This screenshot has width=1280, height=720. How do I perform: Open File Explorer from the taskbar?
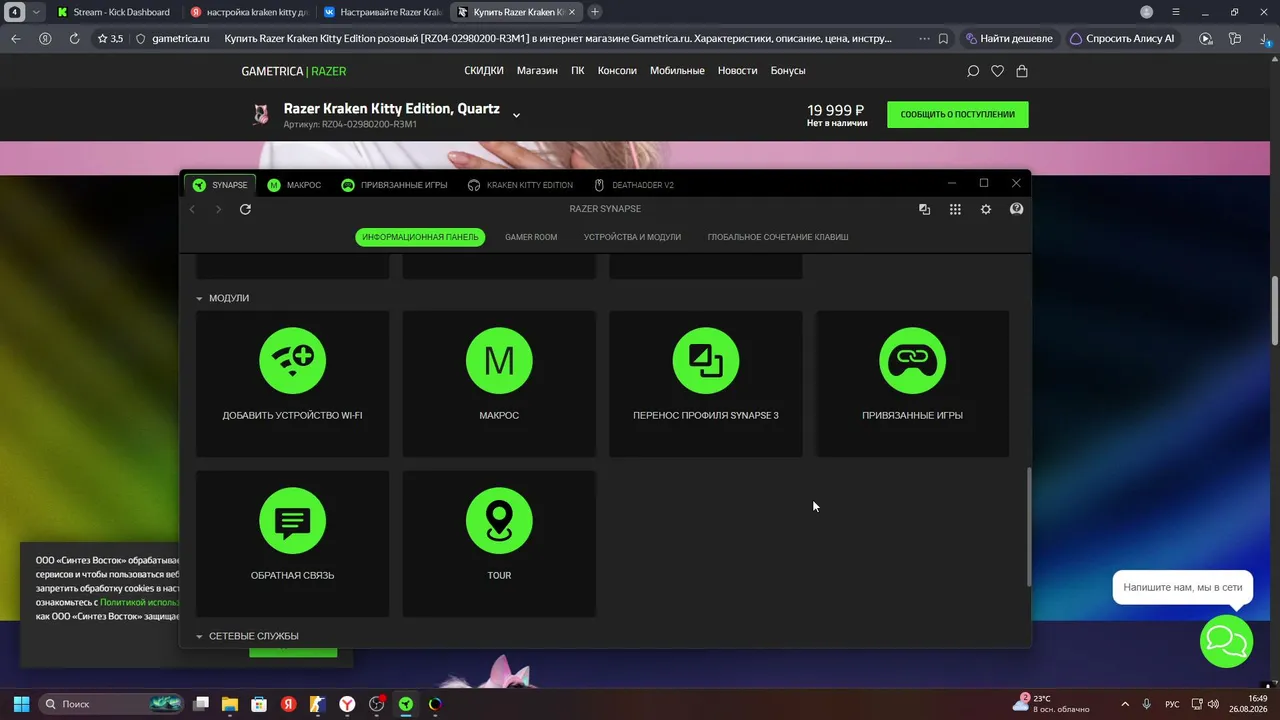[229, 704]
